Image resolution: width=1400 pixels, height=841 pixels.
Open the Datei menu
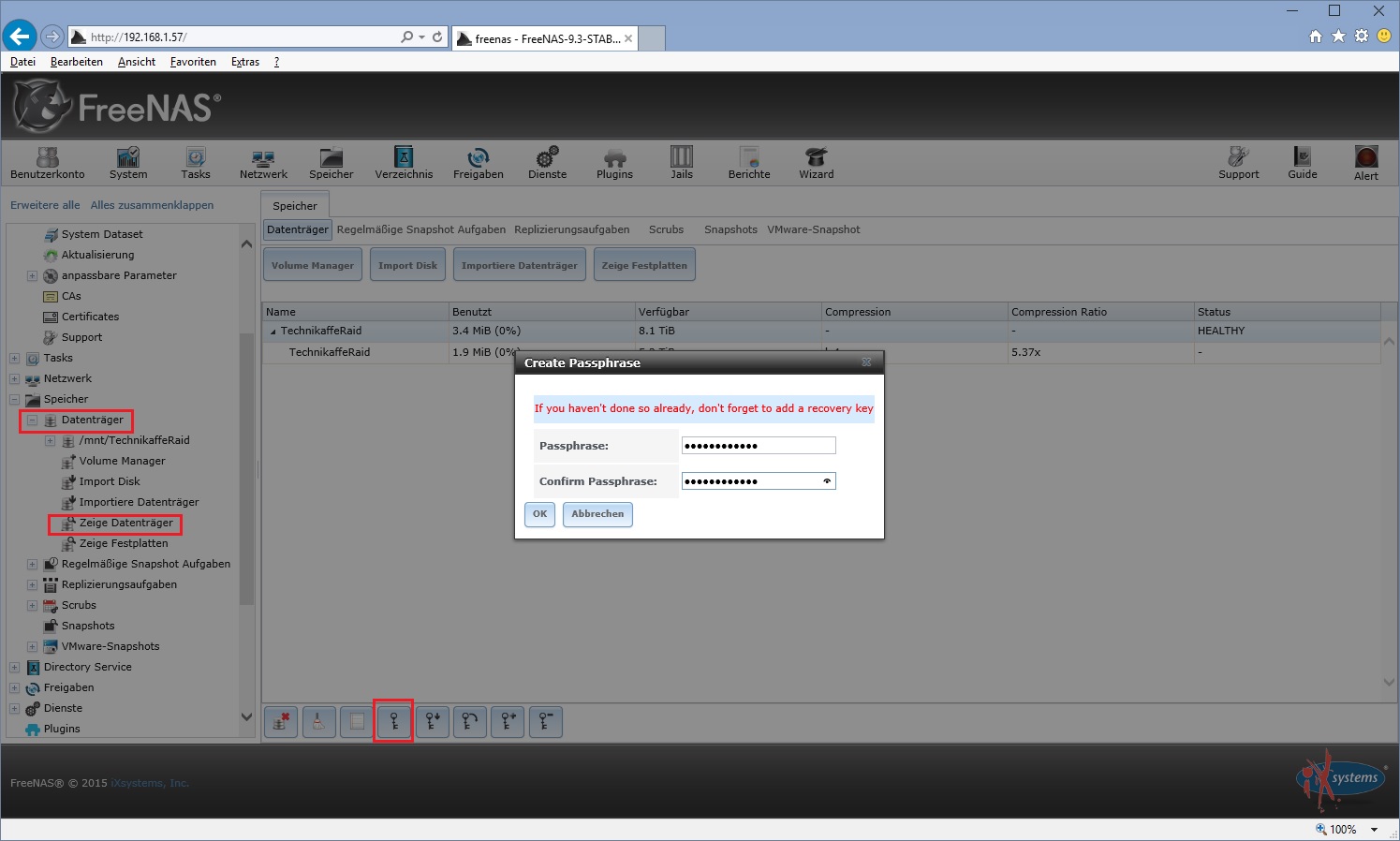[x=22, y=62]
